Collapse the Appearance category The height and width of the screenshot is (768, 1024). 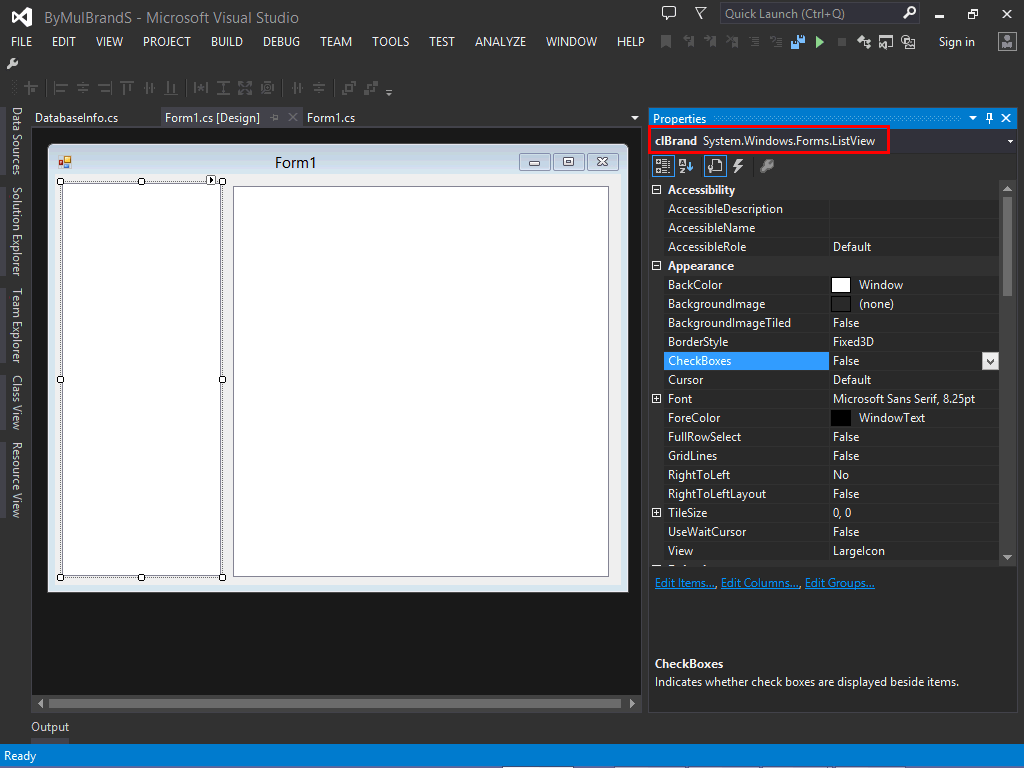coord(657,266)
